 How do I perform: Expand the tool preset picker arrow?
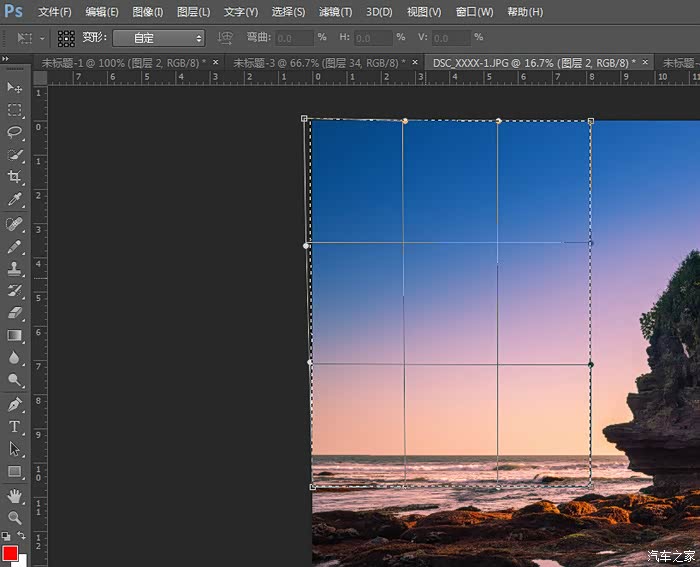[43, 38]
